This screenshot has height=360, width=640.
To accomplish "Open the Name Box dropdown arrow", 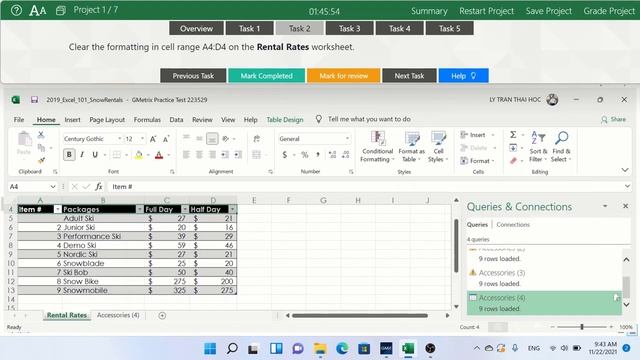I will pos(53,187).
